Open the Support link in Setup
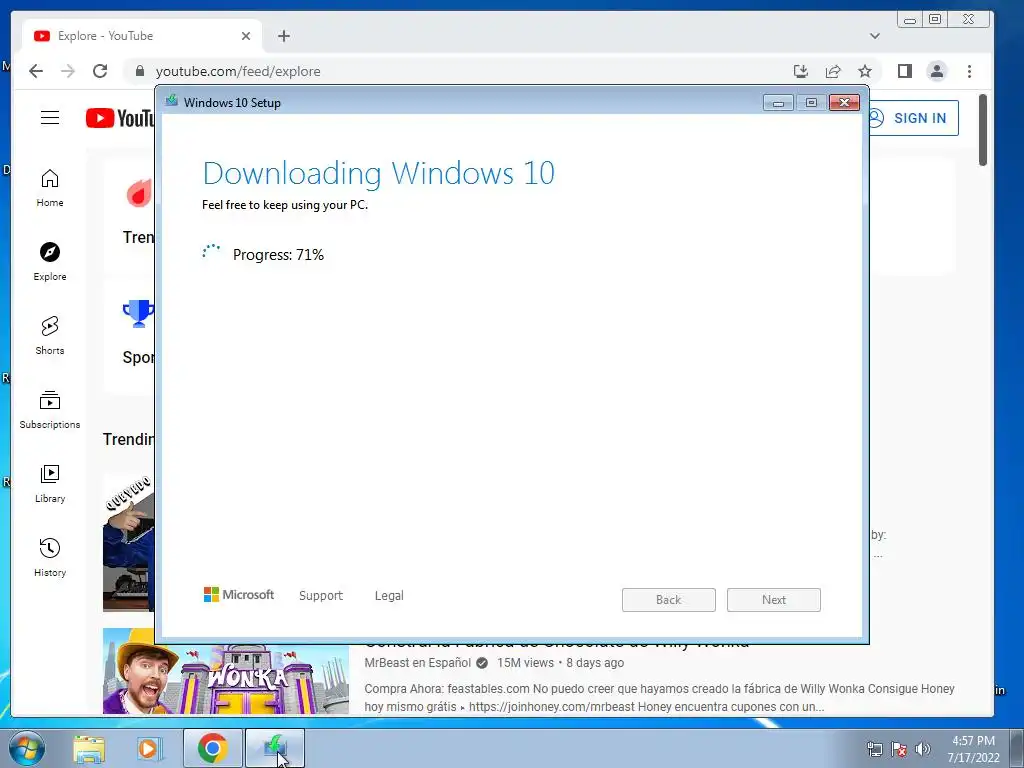 click(x=321, y=596)
